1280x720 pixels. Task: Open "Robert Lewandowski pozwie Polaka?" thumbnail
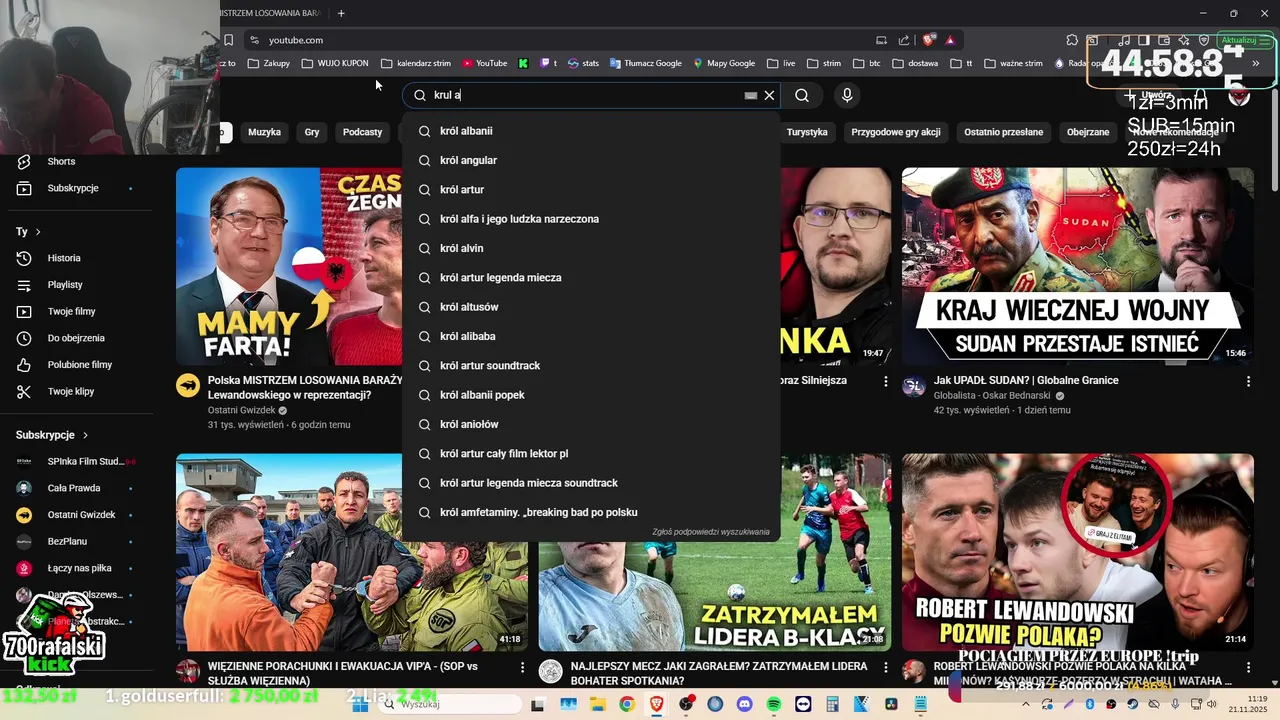click(x=1078, y=553)
